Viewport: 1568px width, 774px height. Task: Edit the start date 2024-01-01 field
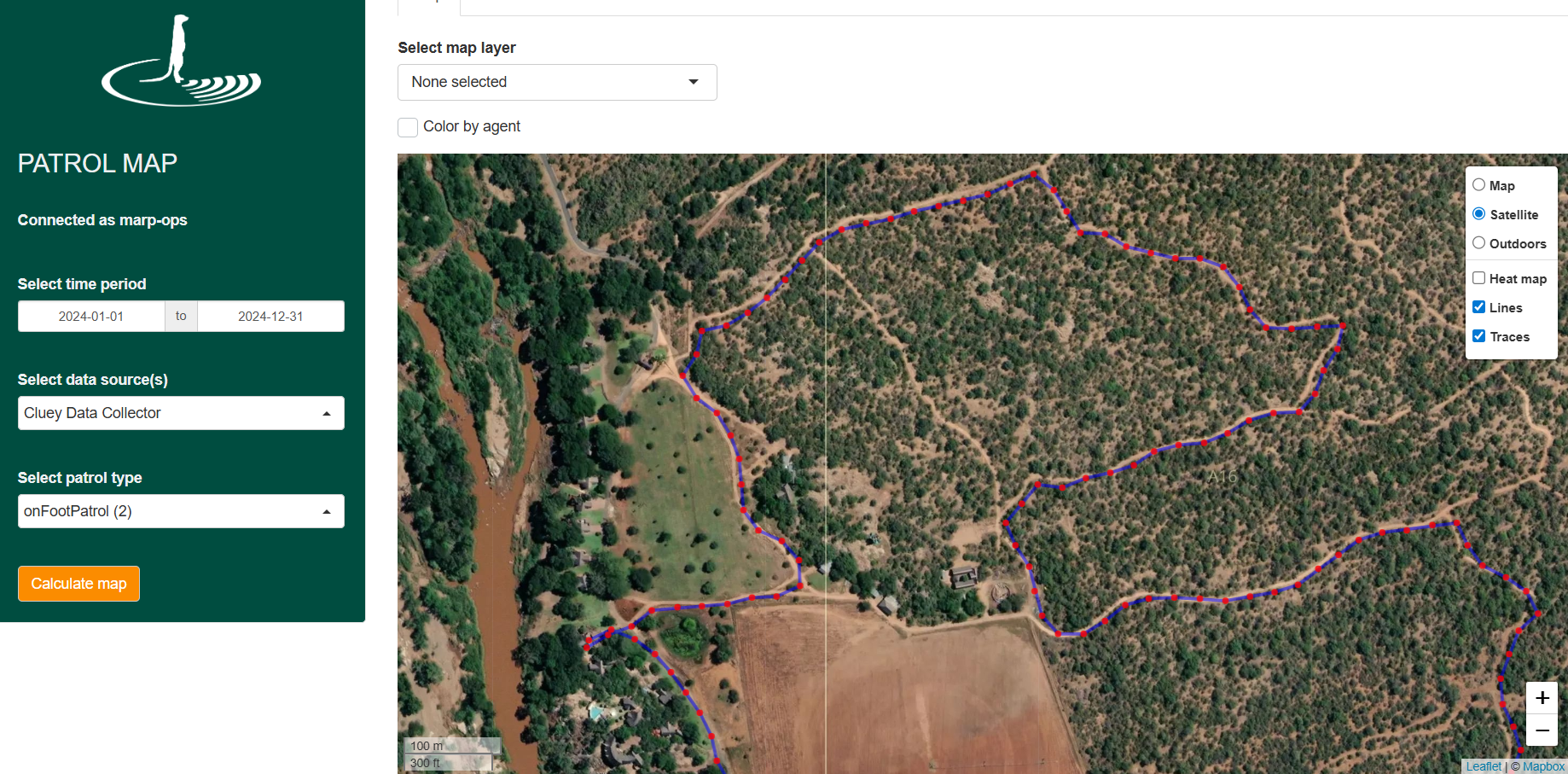click(91, 316)
